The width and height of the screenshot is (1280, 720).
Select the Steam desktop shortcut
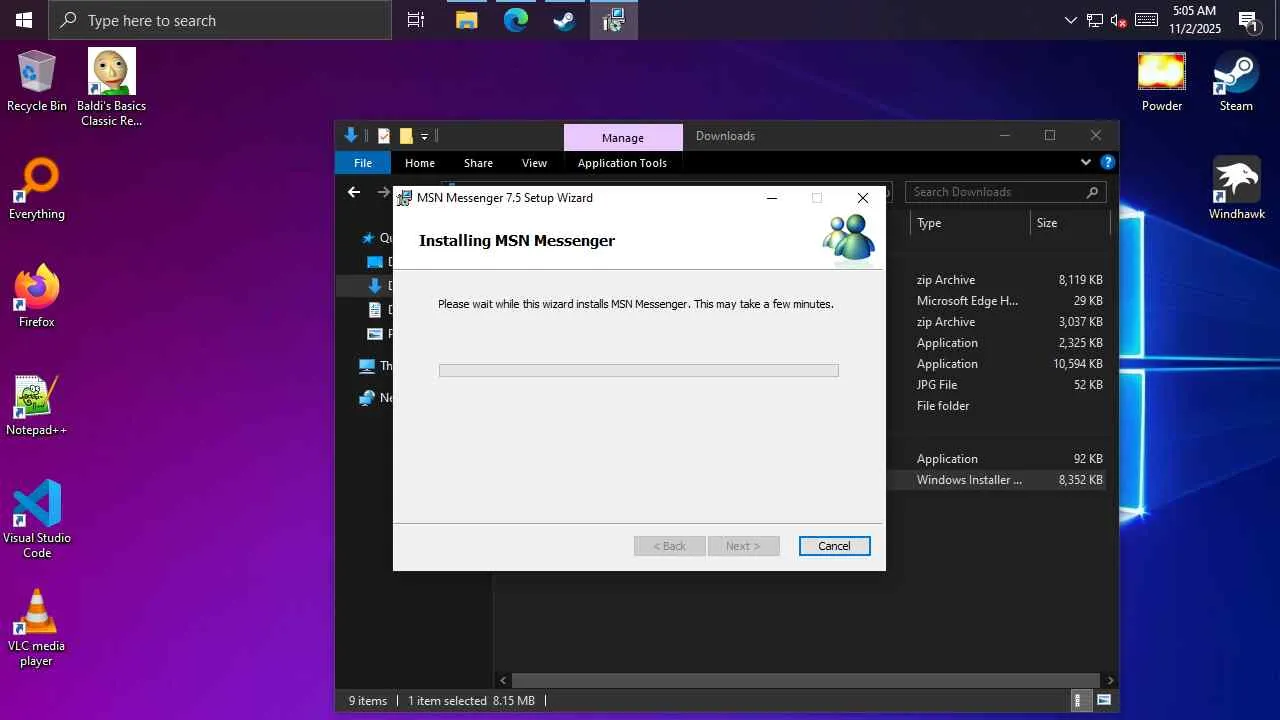(x=1236, y=82)
